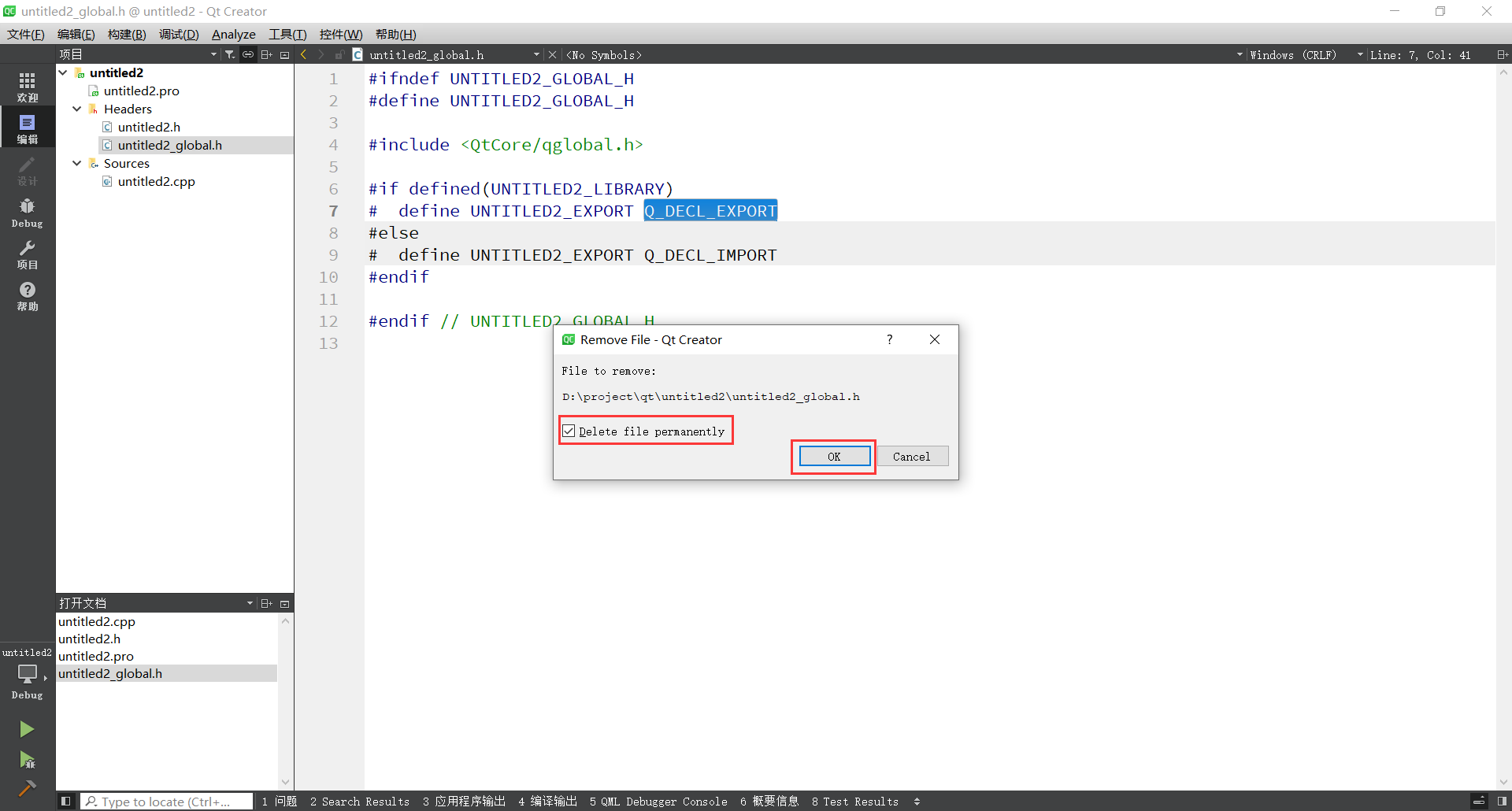Split the Projects side pane

point(267,54)
